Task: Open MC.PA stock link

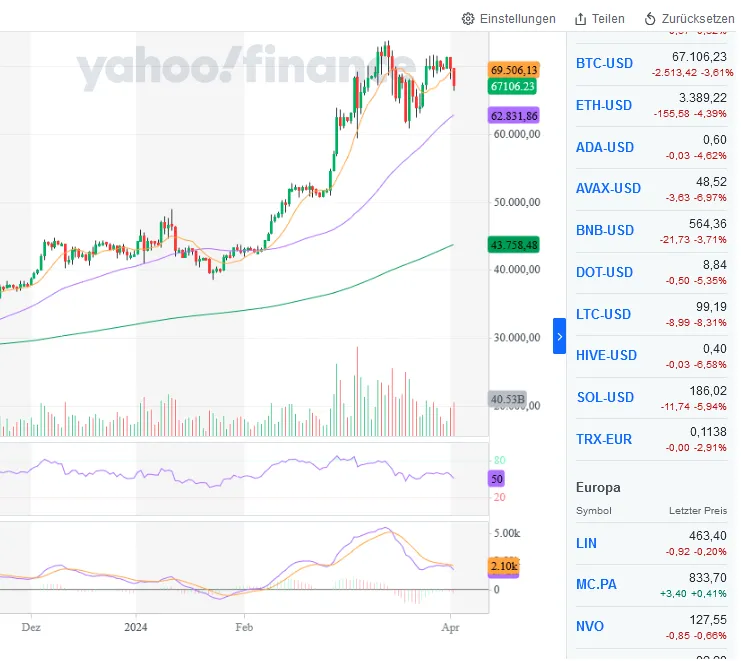Action: (596, 584)
